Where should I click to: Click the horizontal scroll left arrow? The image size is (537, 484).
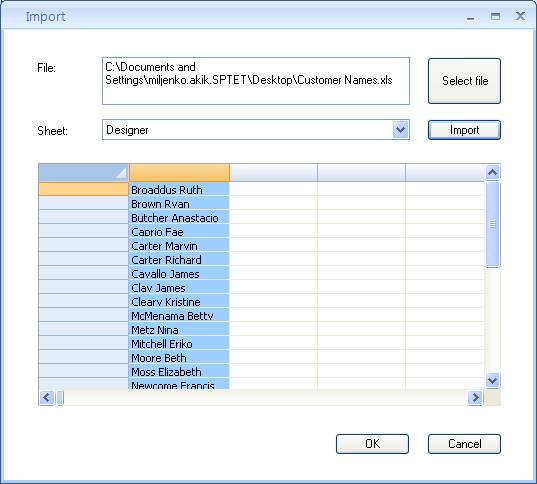pyautogui.click(x=47, y=397)
